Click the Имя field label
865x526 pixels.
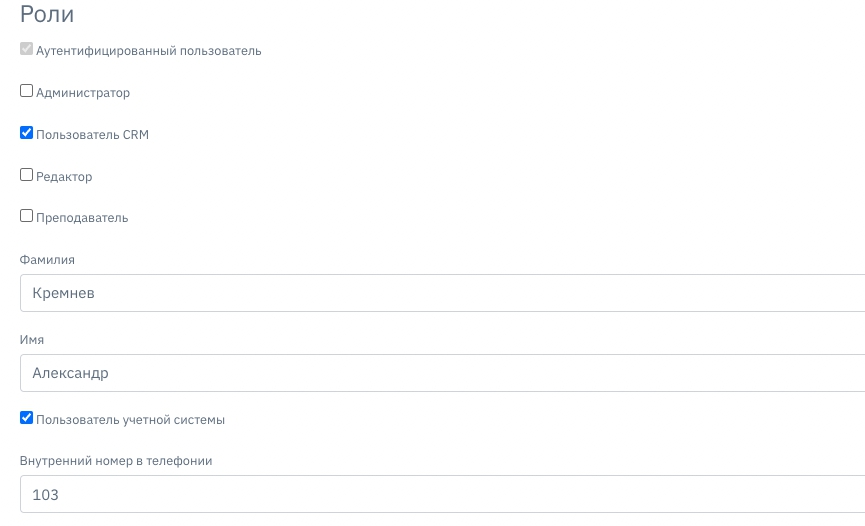coord(32,339)
